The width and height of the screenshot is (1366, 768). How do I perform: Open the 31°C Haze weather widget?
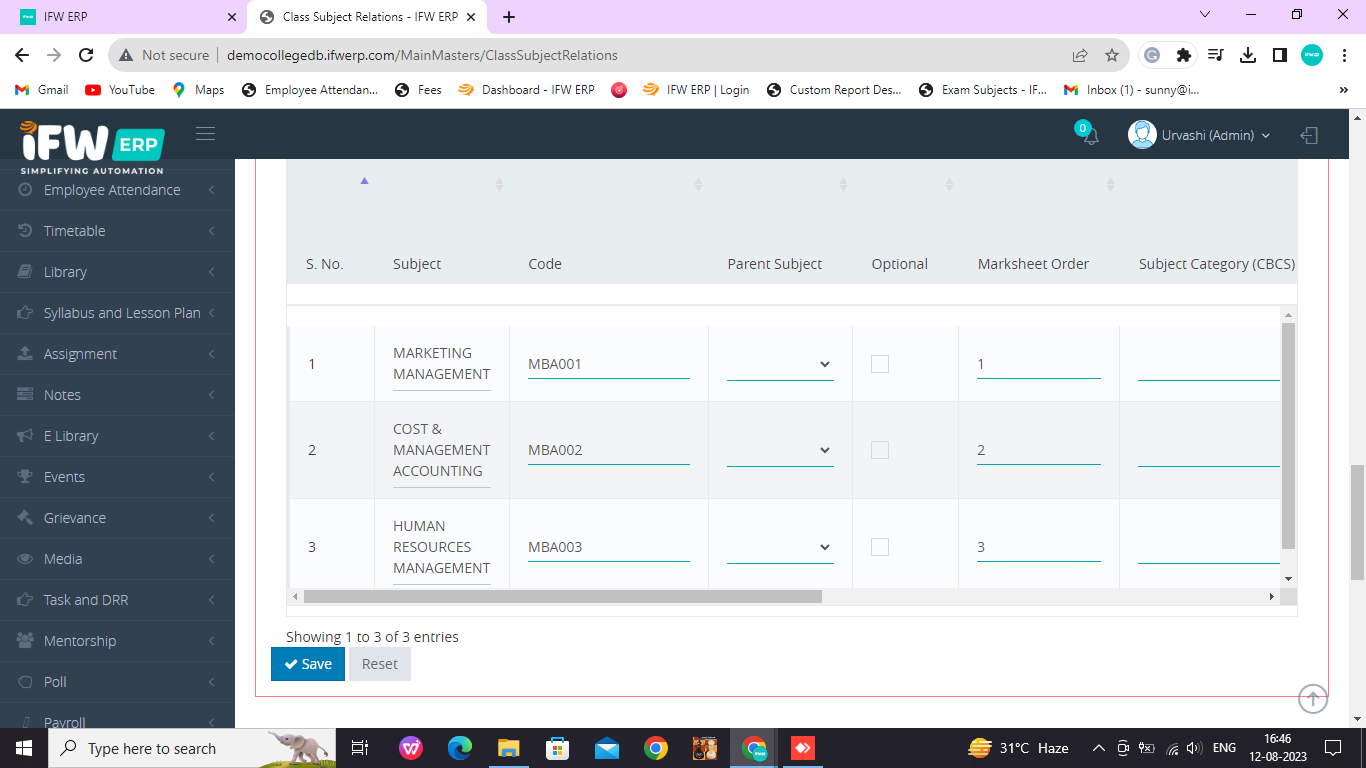pyautogui.click(x=1019, y=748)
